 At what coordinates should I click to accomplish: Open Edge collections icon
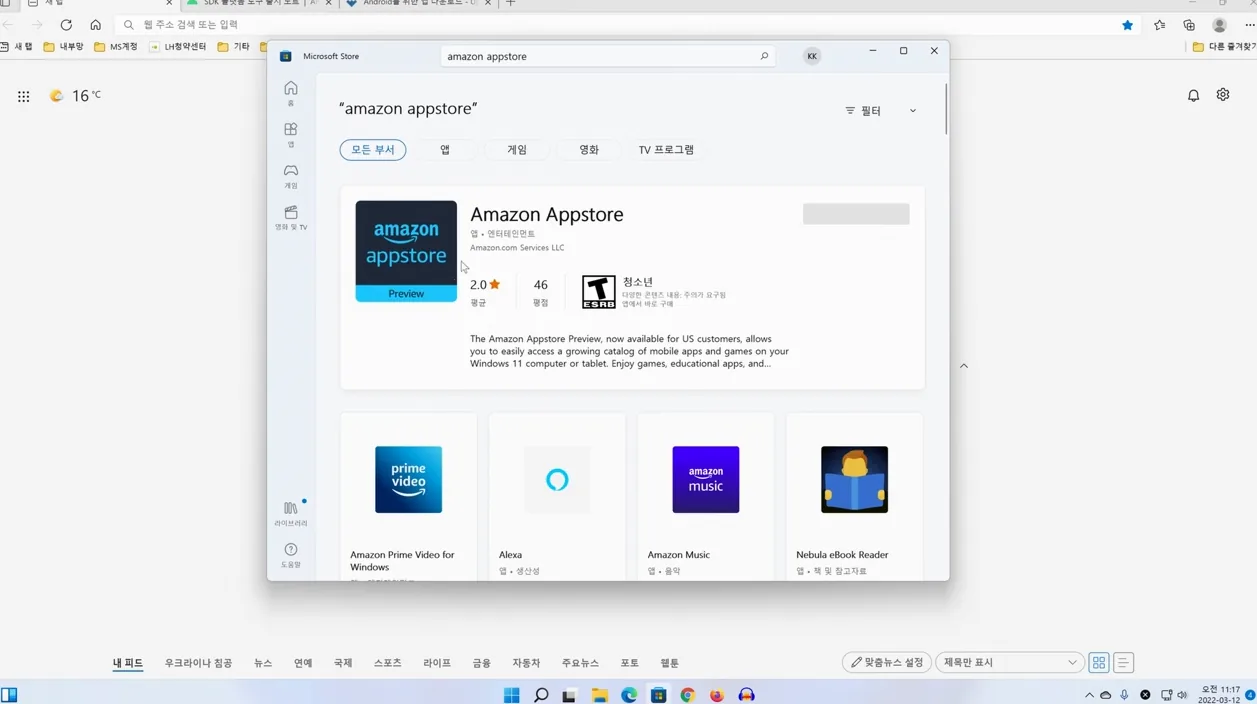[1189, 25]
